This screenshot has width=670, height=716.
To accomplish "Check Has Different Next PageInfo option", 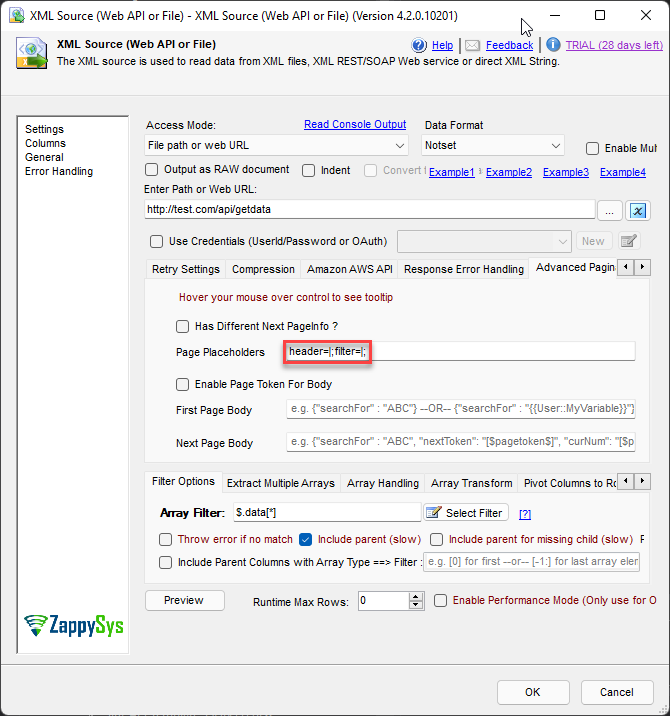I will [182, 326].
